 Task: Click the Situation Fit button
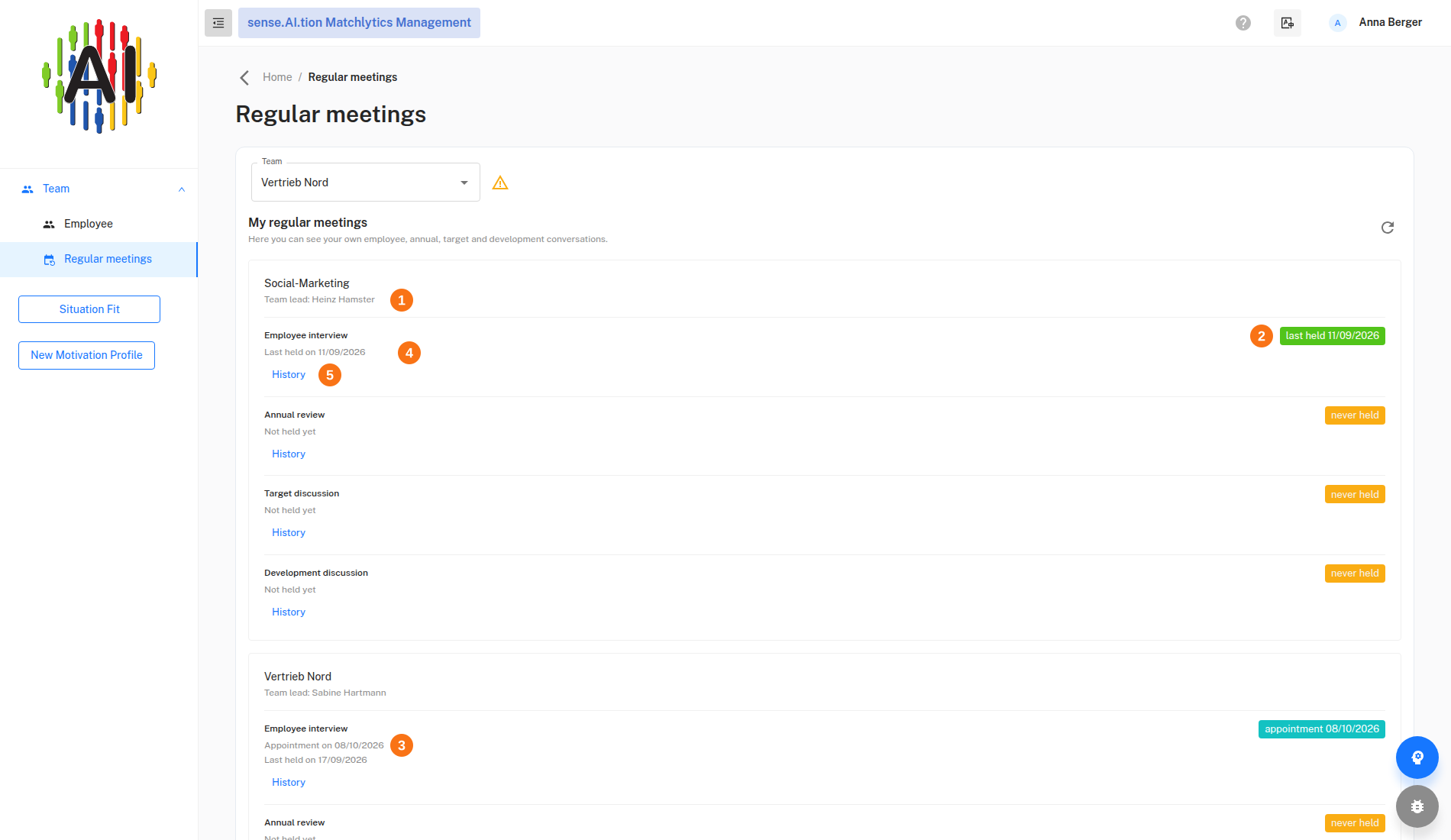(89, 309)
